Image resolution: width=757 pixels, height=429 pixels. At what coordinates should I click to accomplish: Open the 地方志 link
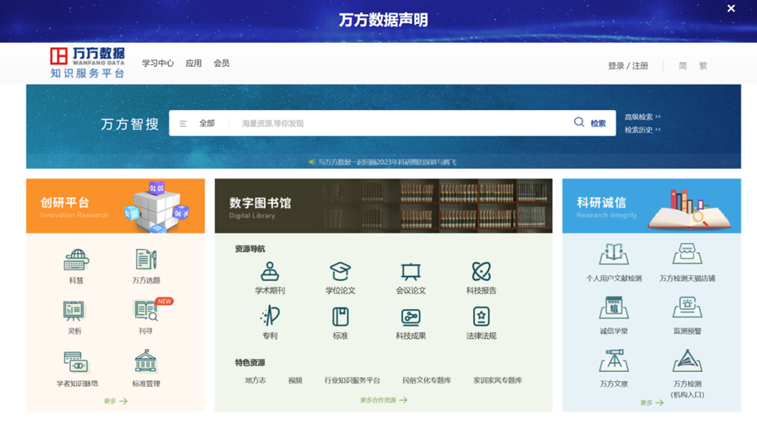click(x=255, y=380)
